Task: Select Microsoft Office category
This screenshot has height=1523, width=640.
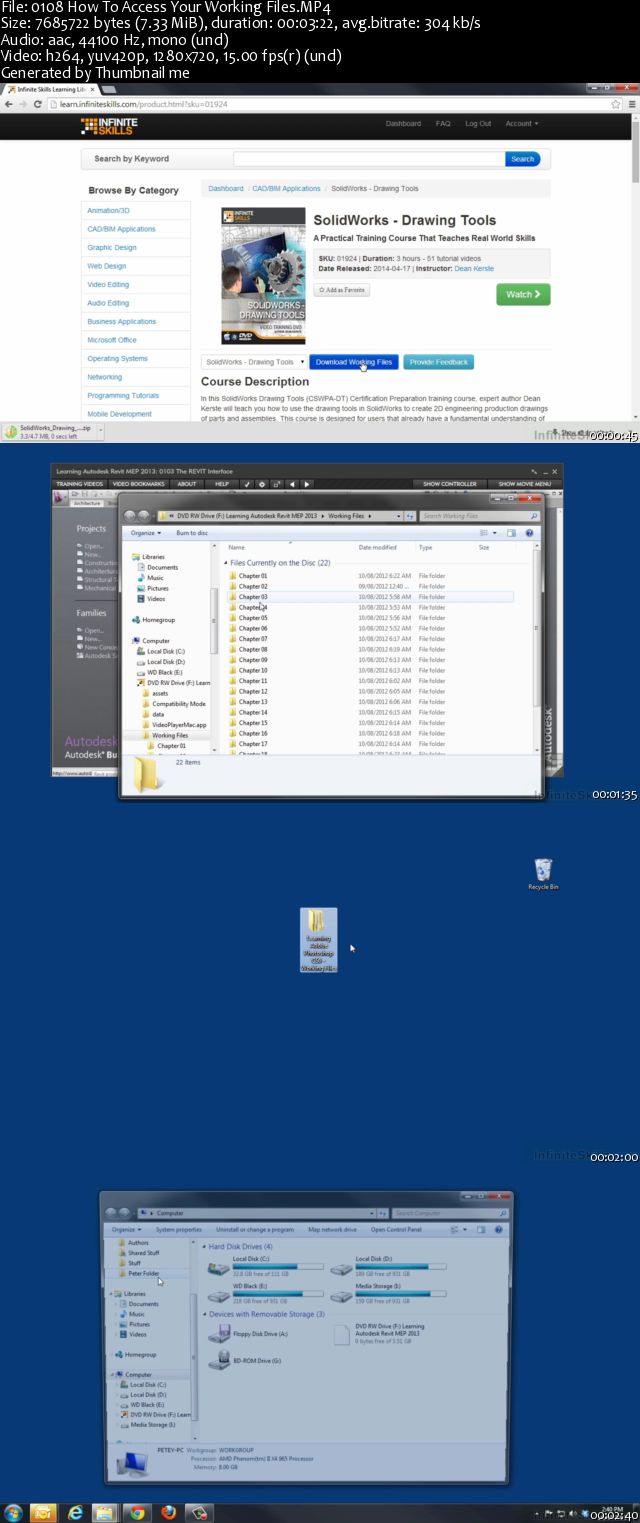Action: 112,340
